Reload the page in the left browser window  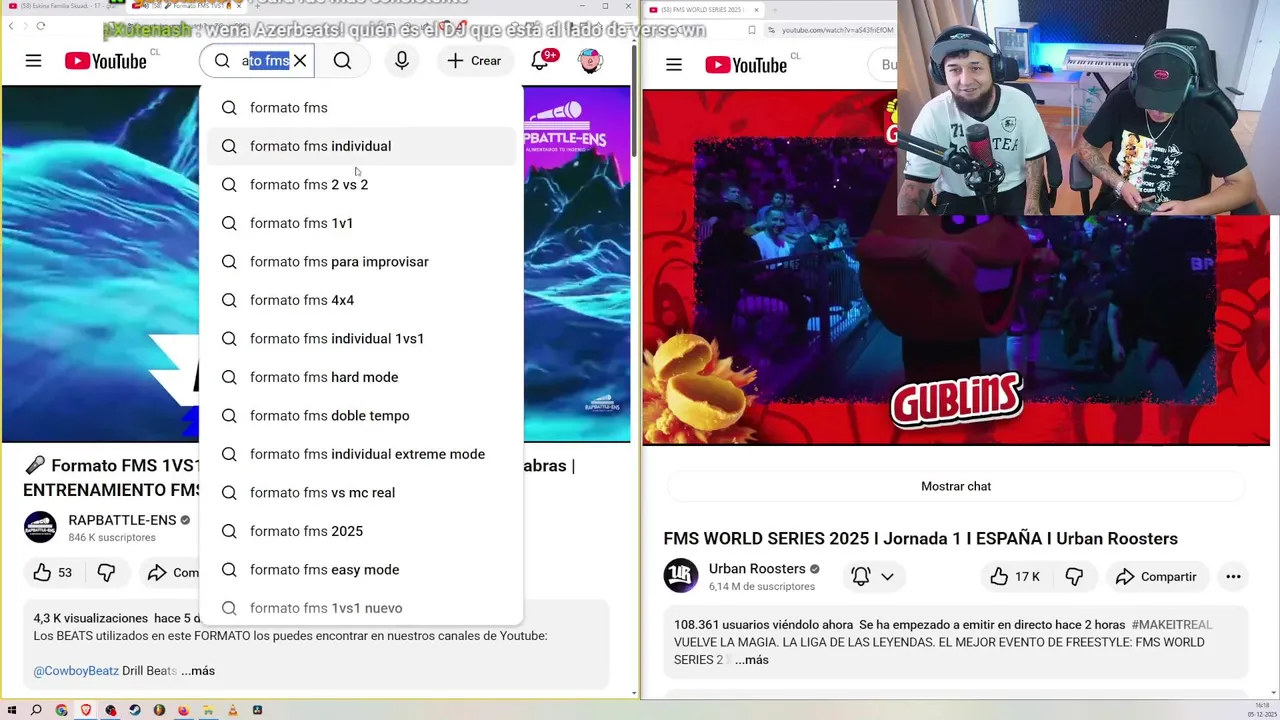pos(40,26)
